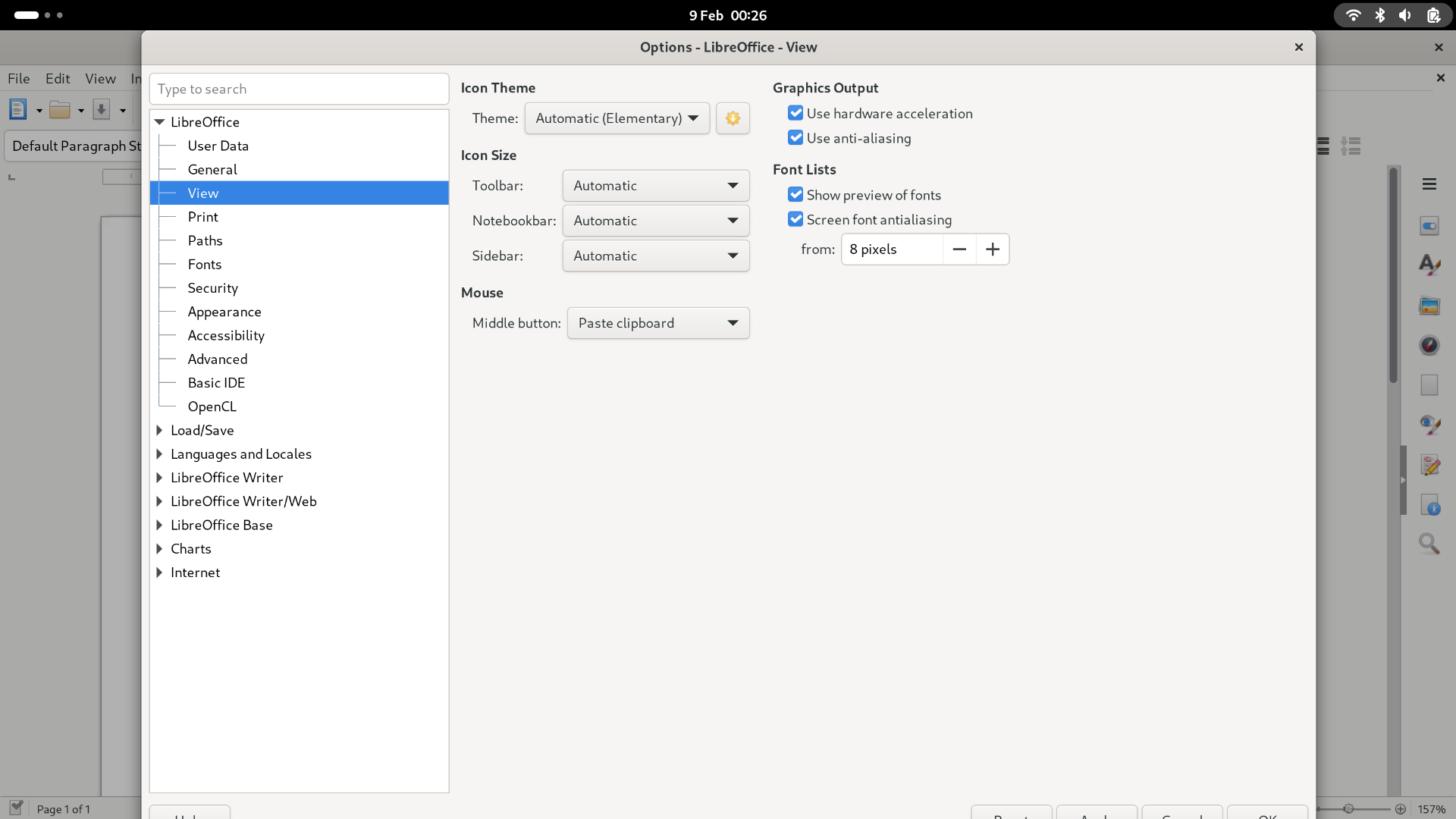Viewport: 1456px width, 819px height.
Task: Open the Writer sidebar settings hamburger menu
Action: [x=1429, y=184]
